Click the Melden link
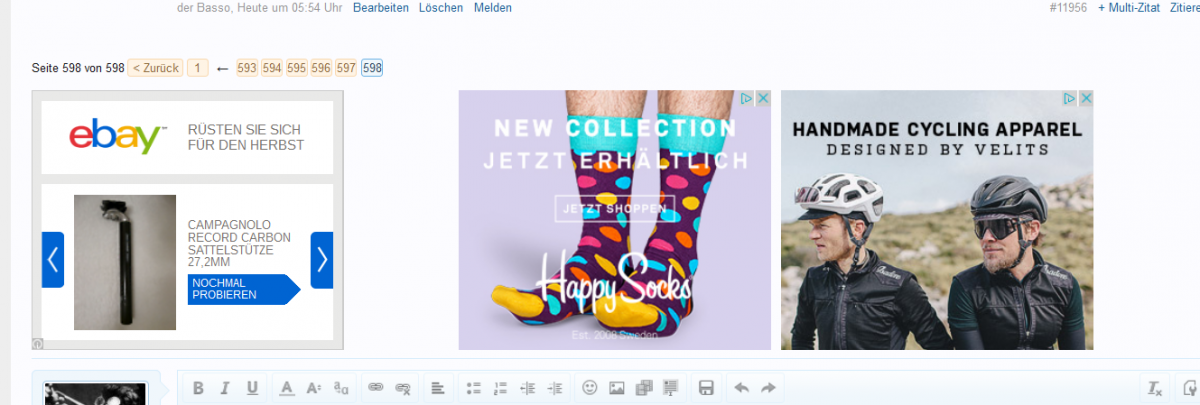Image resolution: width=1200 pixels, height=405 pixels. tap(493, 8)
